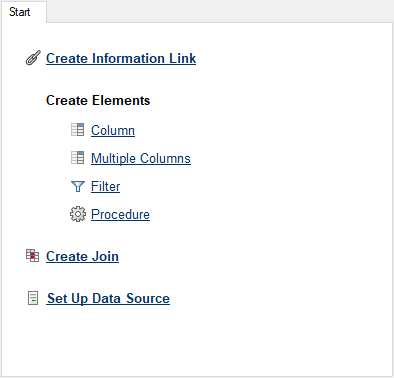394x378 pixels.
Task: Click the empty area below Set Up Data Source
Action: pyautogui.click(x=197, y=343)
